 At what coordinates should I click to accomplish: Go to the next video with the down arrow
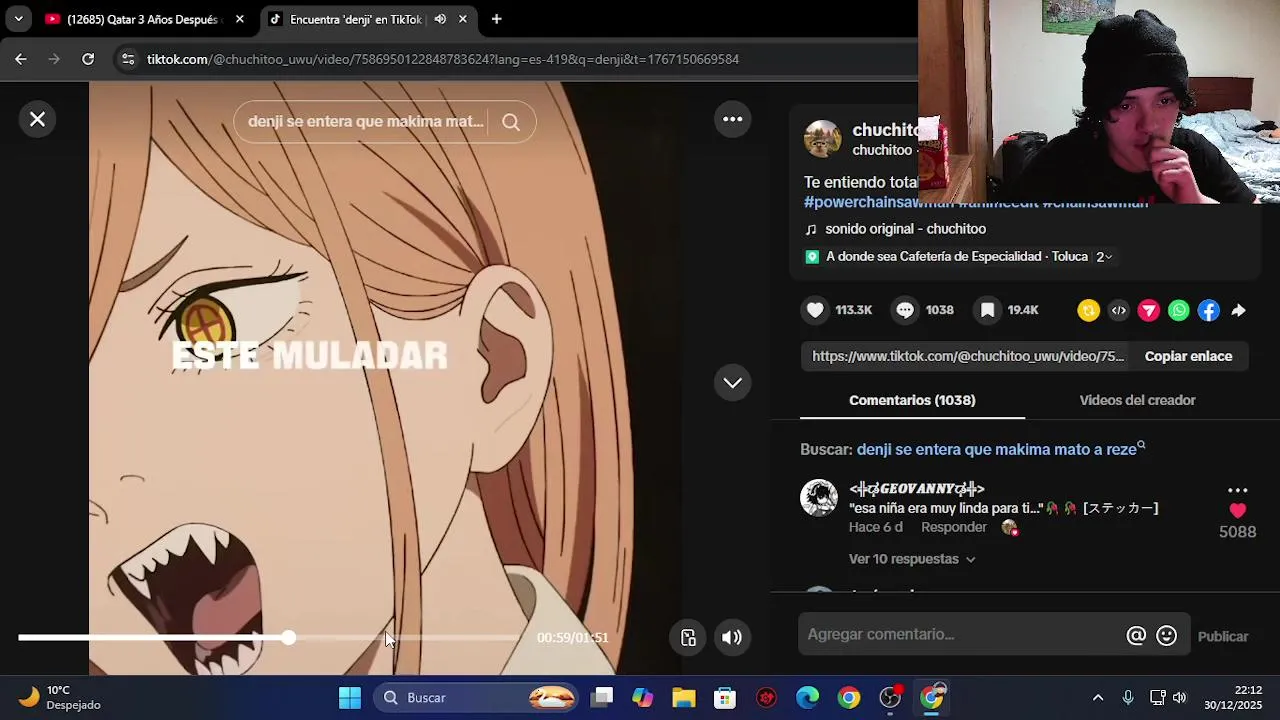[733, 383]
